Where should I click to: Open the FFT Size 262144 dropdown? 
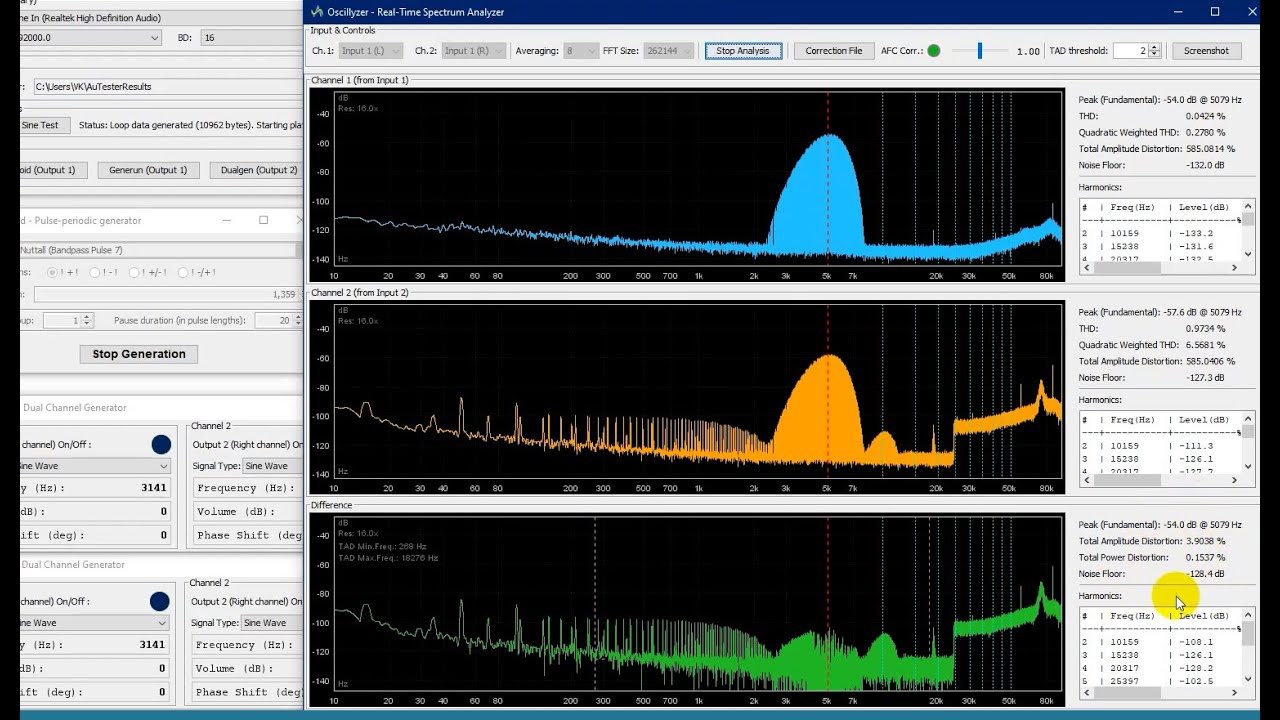coord(669,51)
